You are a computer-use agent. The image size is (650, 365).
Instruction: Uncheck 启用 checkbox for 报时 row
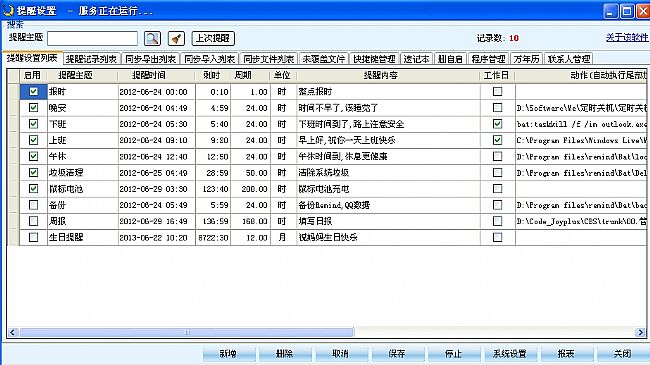34,91
